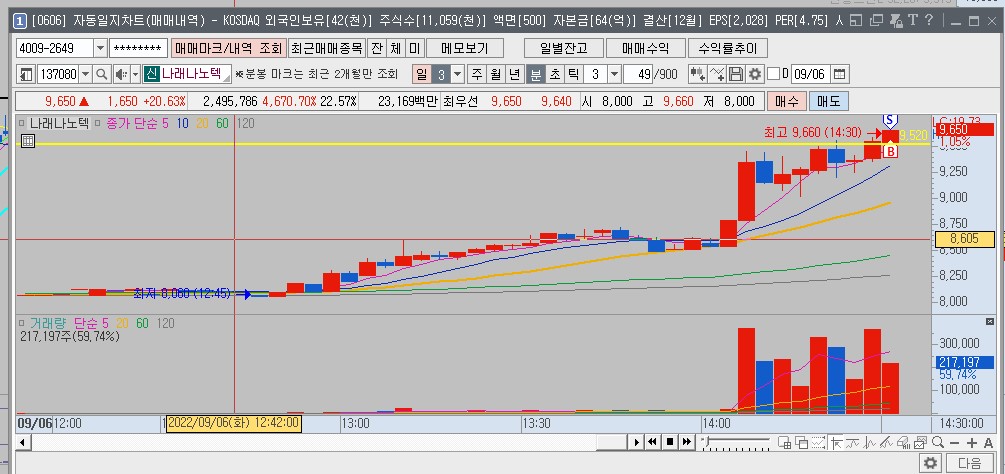The width and height of the screenshot is (1005, 474).
Task: Click the 다음 next button
Action: (x=970, y=462)
